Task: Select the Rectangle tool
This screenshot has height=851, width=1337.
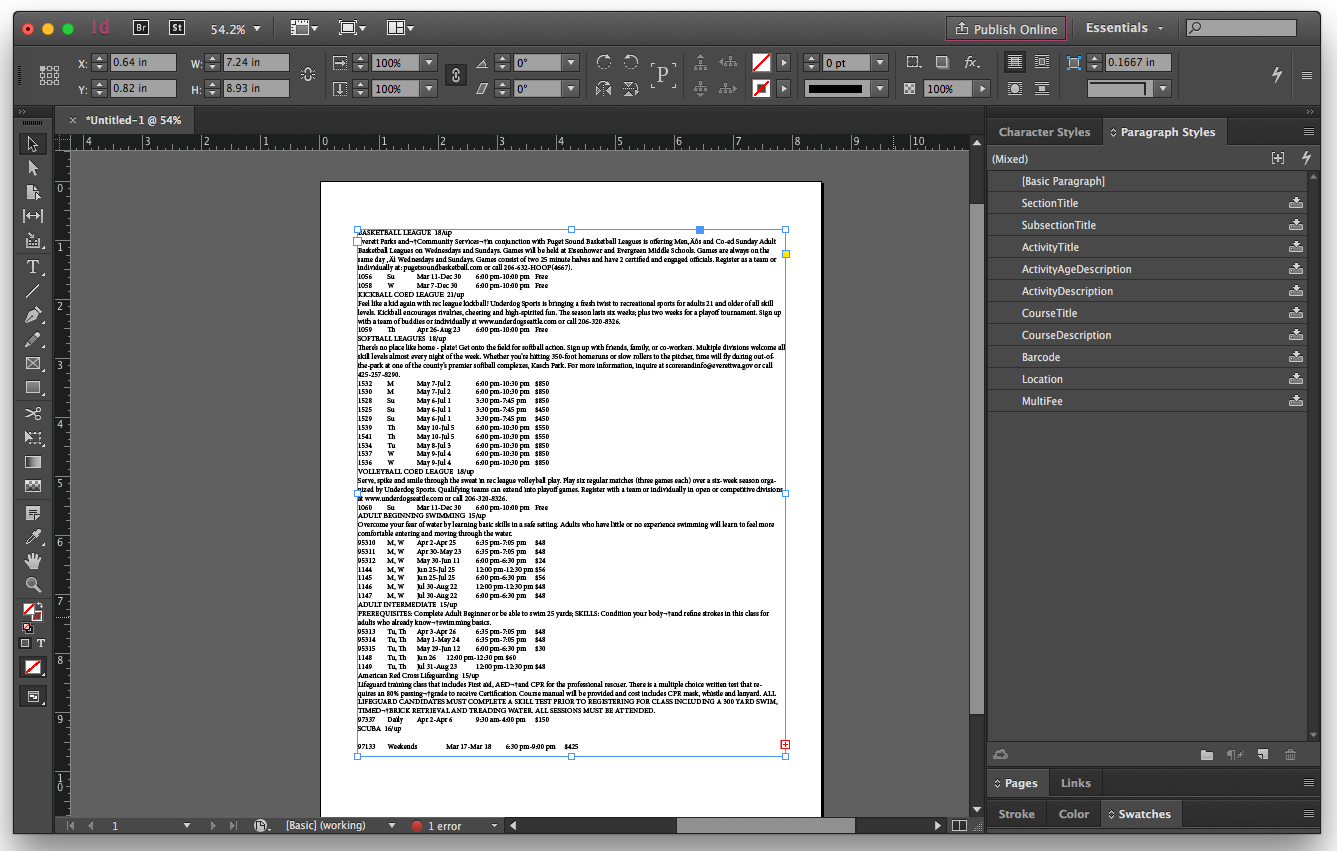Action: pos(33,387)
